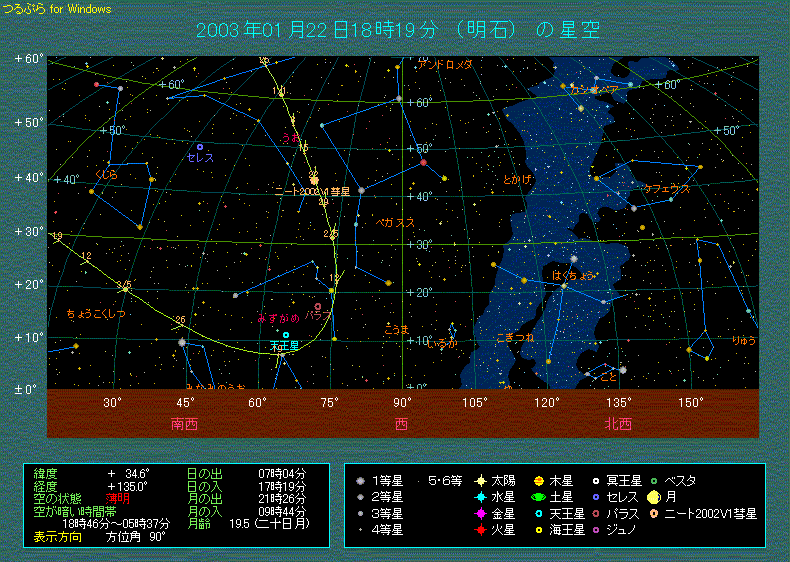Screen dimensions: 790x562
Task: Click the 北西 direction label on the horizon
Action: tap(618, 424)
